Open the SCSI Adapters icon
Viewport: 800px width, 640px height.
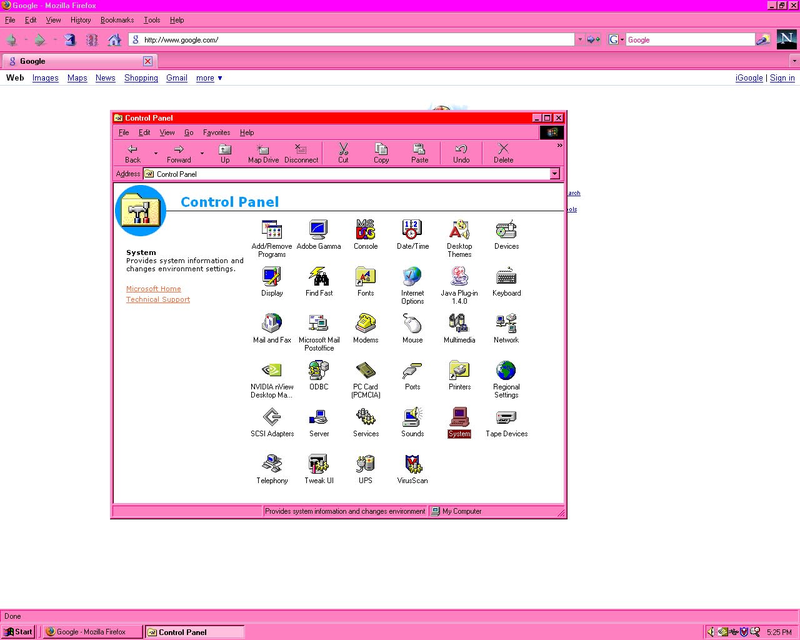271,423
